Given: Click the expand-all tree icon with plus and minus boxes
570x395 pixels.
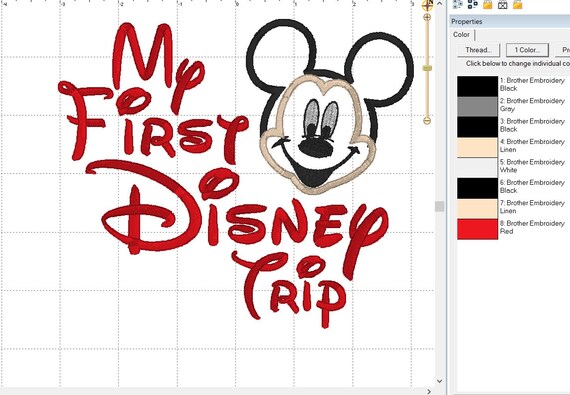Looking at the screenshot, I should pyautogui.click(x=473, y=4).
